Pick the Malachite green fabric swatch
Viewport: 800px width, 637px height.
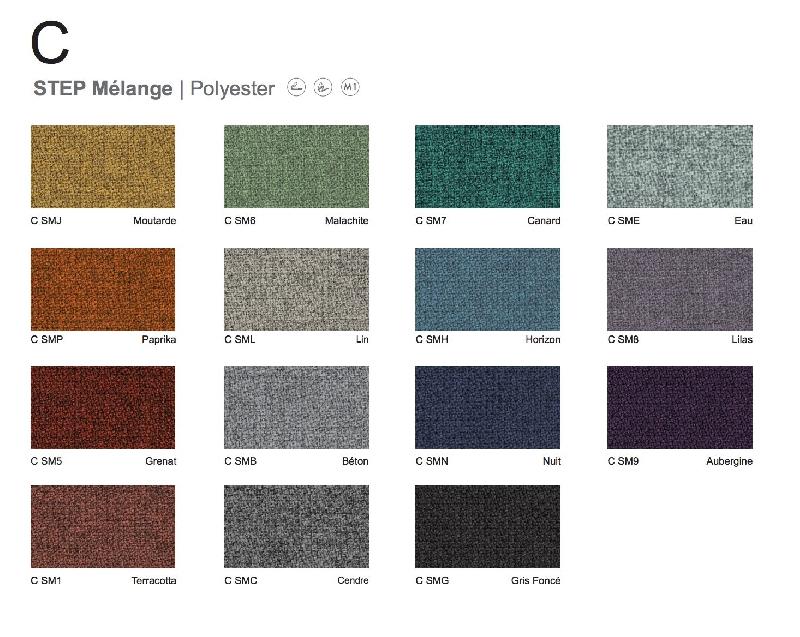pyautogui.click(x=296, y=166)
